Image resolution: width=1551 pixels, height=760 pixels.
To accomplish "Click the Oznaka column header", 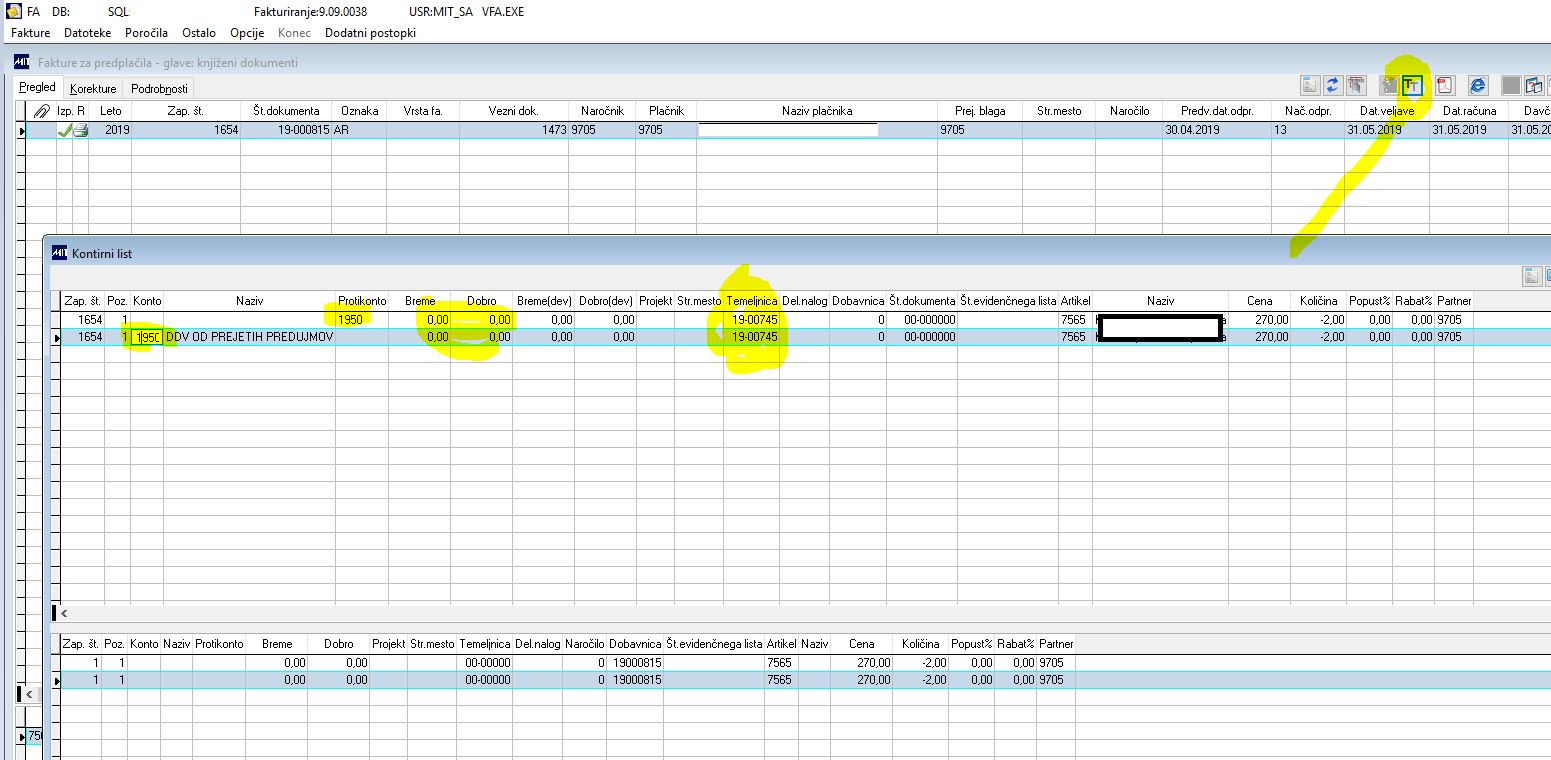I will tap(360, 111).
